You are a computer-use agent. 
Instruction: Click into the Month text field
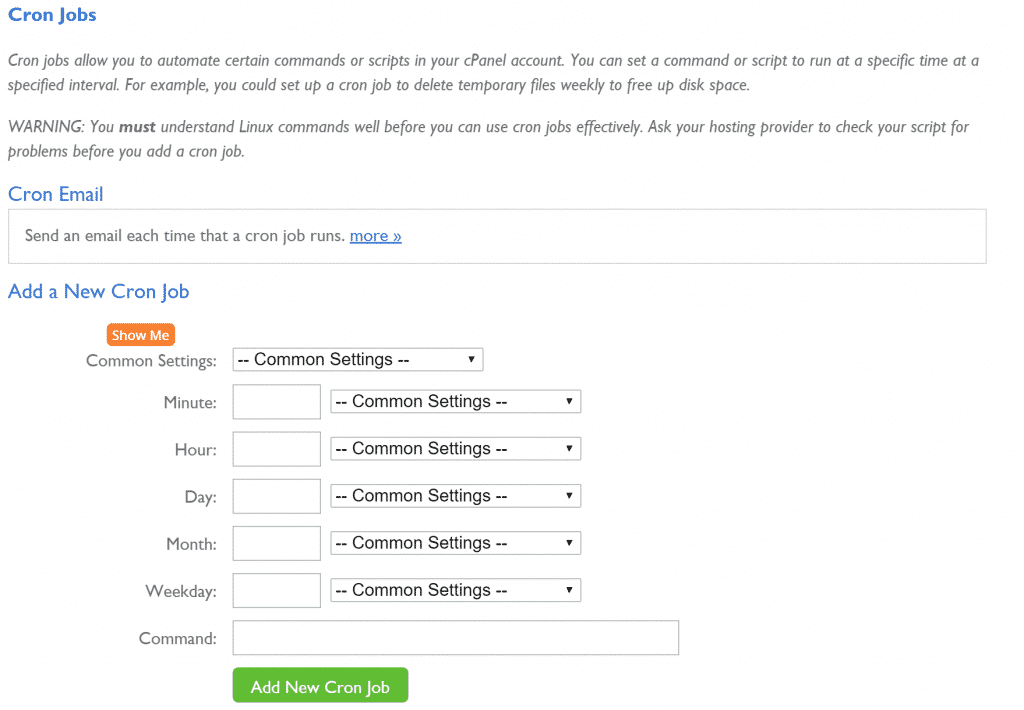pyautogui.click(x=277, y=543)
